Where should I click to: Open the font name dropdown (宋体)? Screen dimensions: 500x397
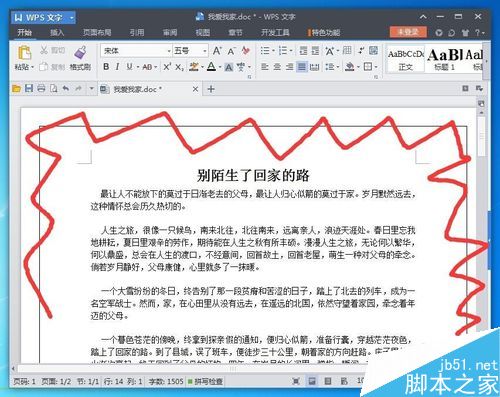[169, 51]
